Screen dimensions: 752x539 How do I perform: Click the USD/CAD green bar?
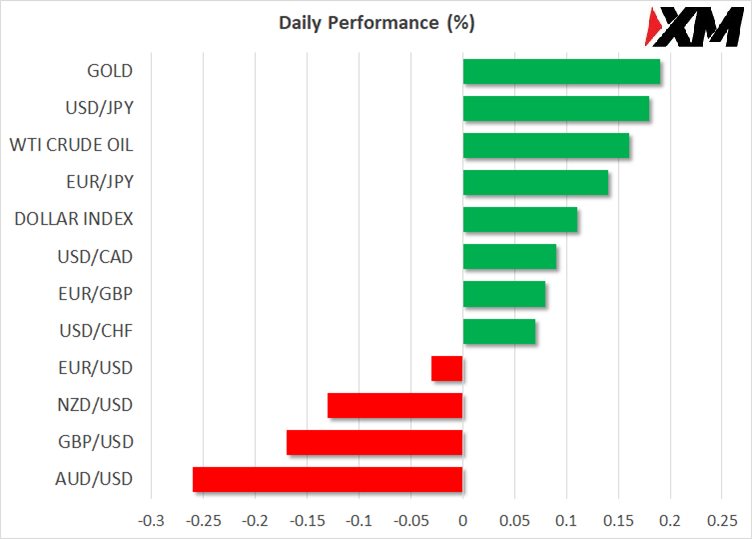(x=509, y=257)
